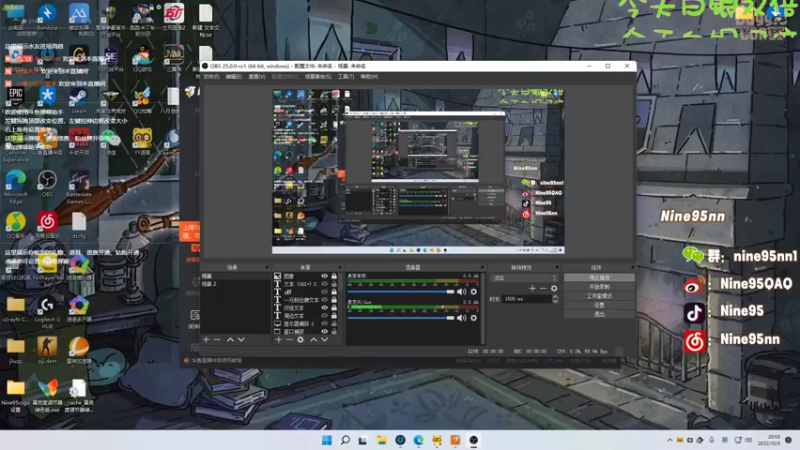Open the 帮助(H) menu in OBS
800x450 pixels.
click(369, 77)
